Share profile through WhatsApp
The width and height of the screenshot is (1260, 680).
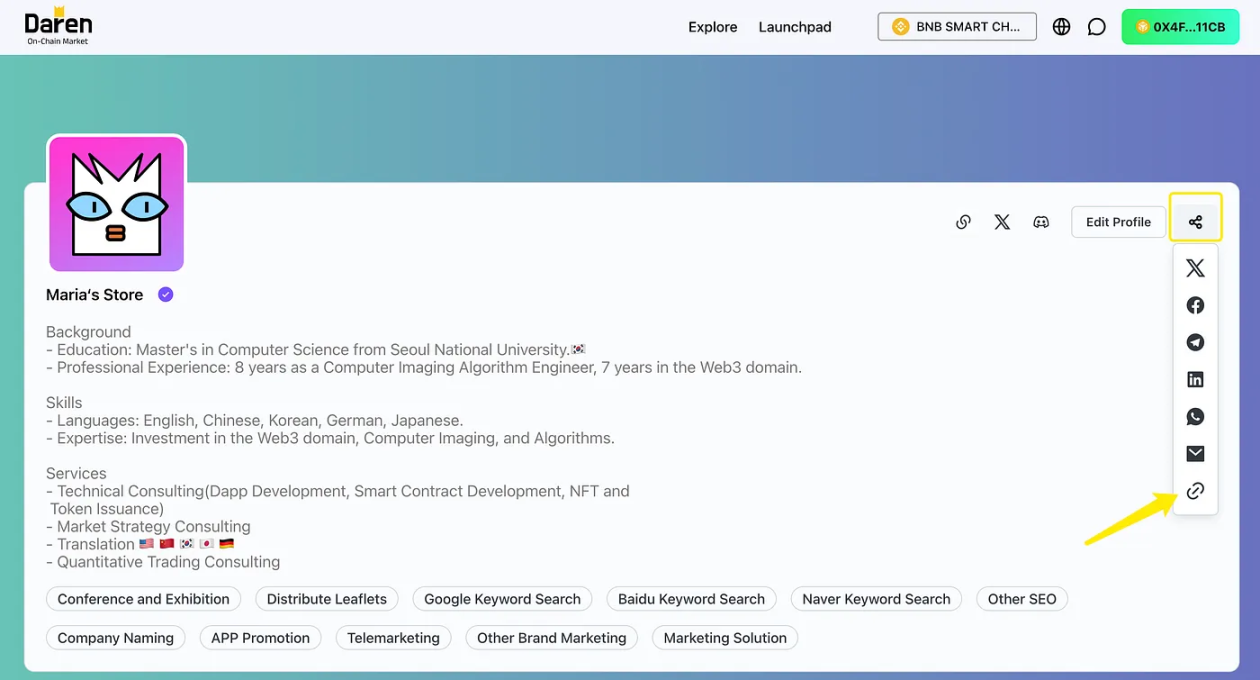point(1195,416)
